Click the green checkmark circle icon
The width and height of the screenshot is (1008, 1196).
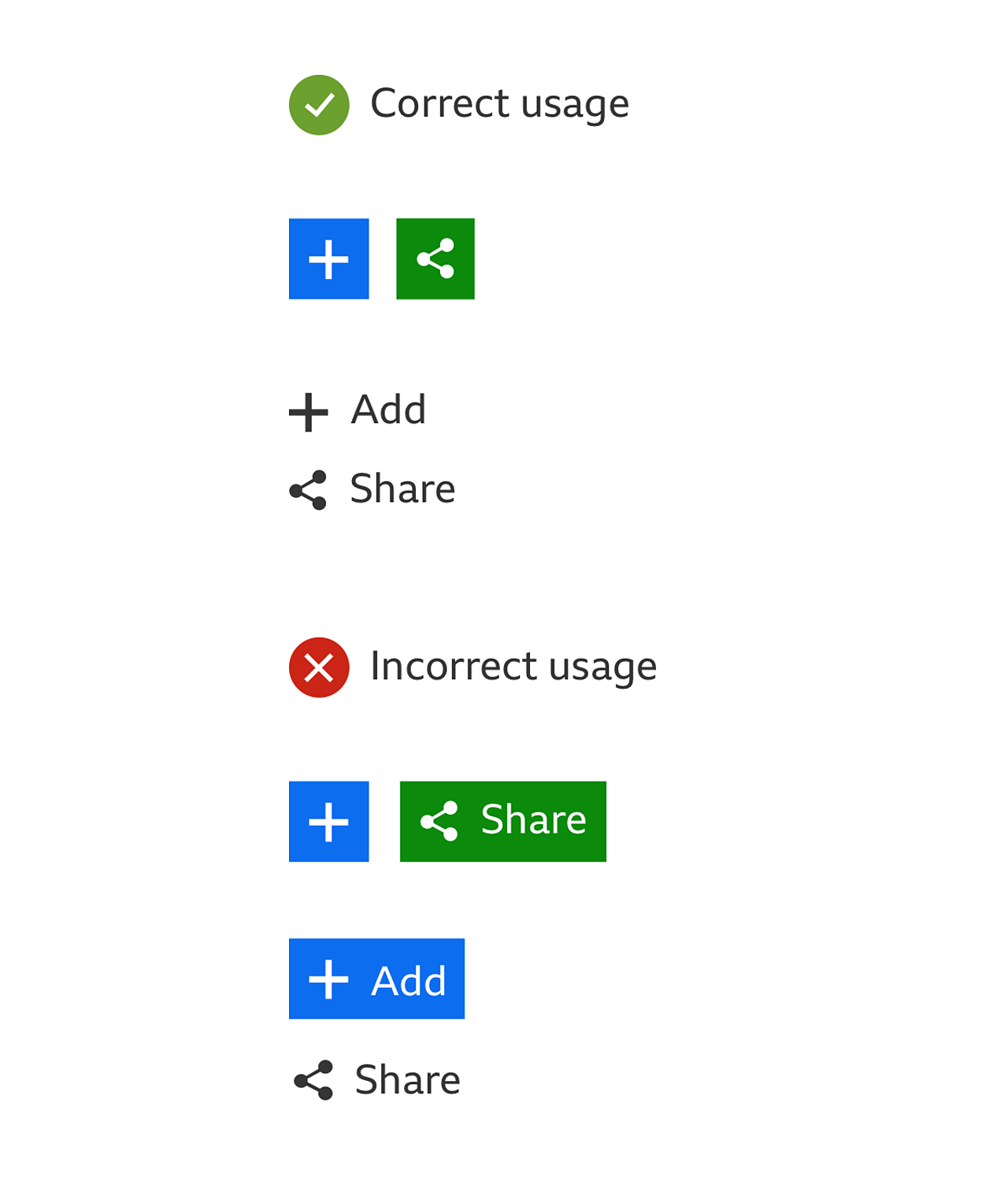pyautogui.click(x=319, y=105)
